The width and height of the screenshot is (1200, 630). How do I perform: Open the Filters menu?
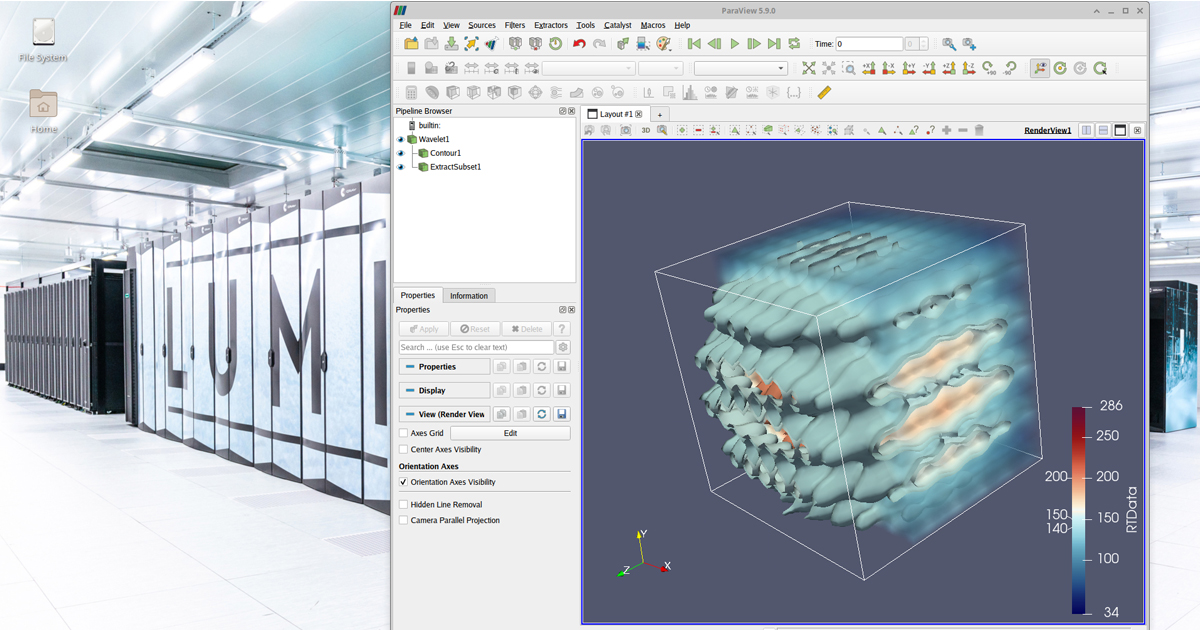click(515, 25)
